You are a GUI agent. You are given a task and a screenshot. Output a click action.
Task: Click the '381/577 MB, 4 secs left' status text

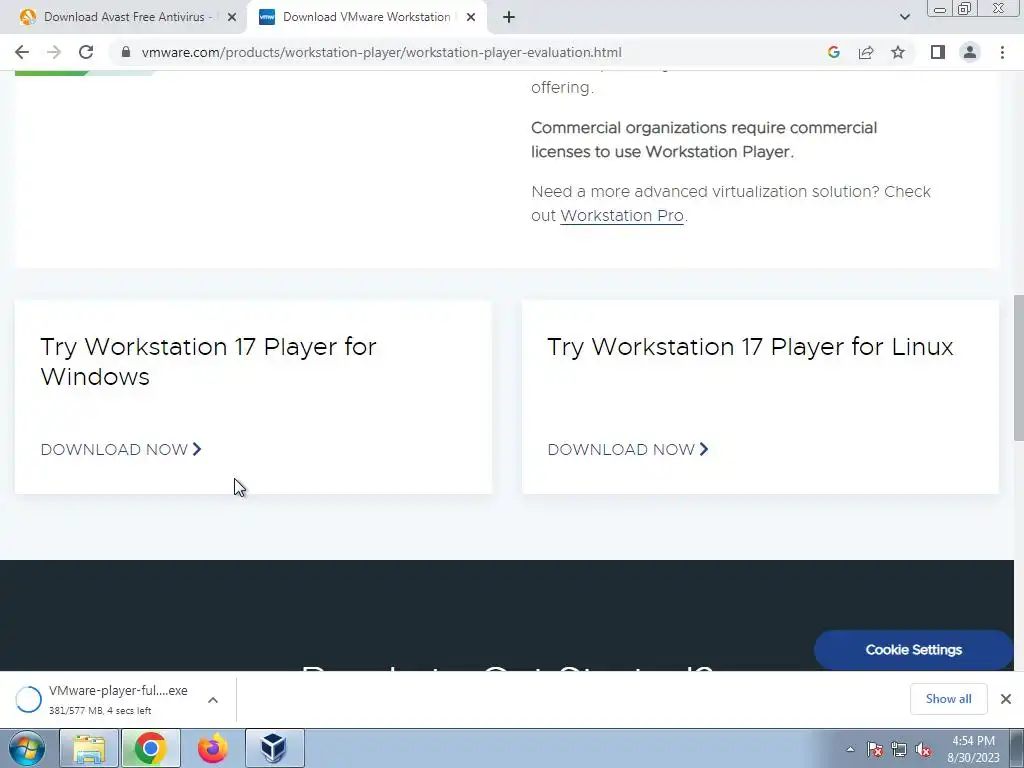(x=100, y=711)
